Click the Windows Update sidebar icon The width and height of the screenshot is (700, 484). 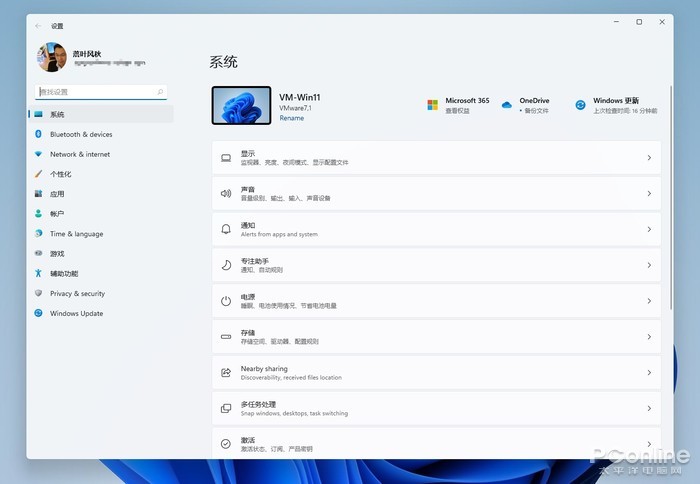point(38,313)
